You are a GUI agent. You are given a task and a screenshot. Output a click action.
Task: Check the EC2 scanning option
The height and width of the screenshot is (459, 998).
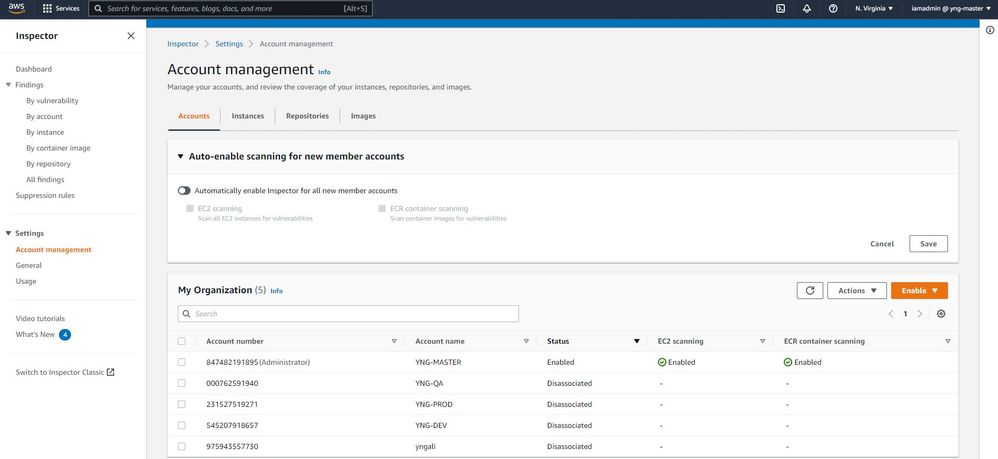pyautogui.click(x=190, y=208)
